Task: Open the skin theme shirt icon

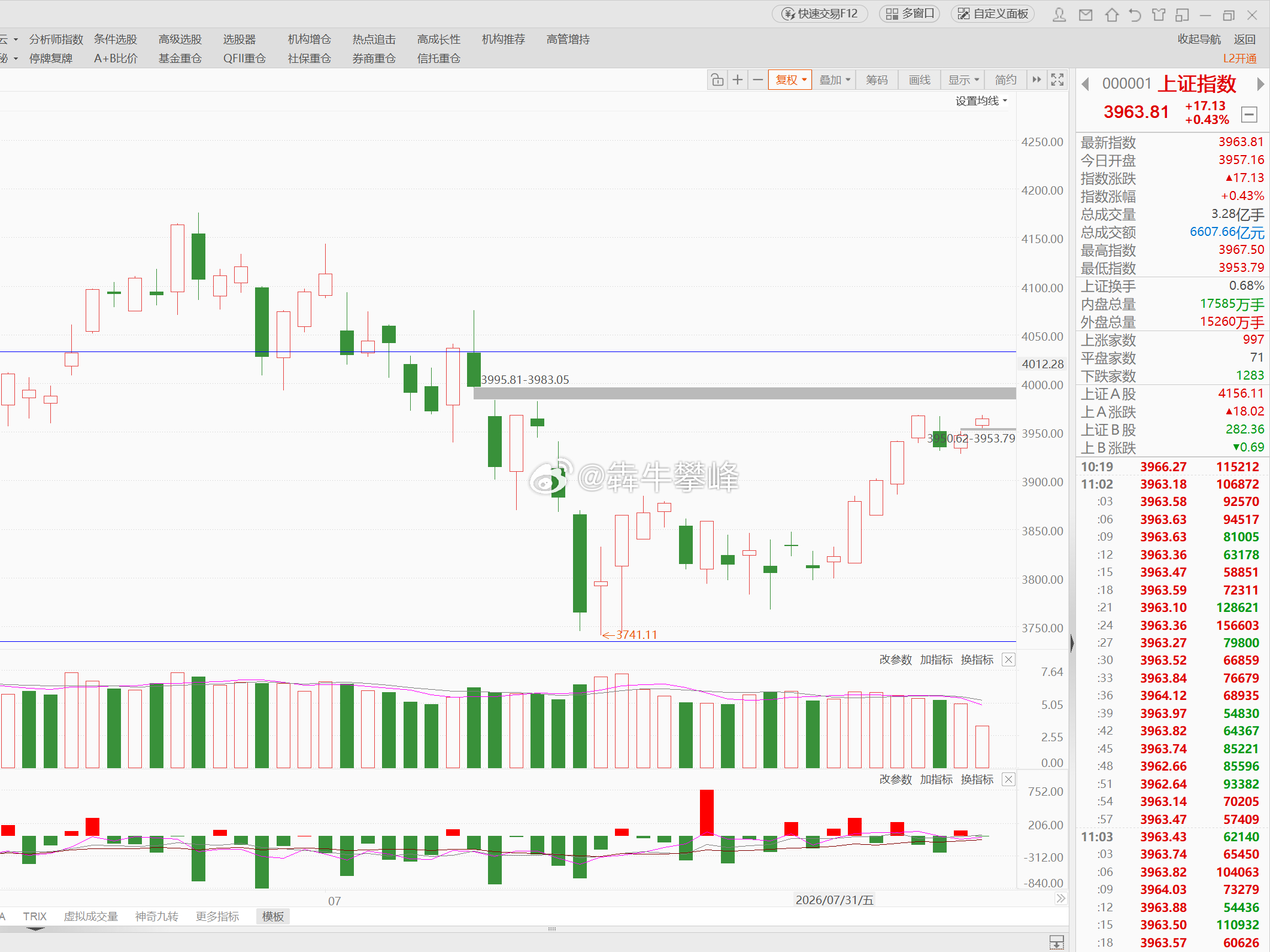Action: click(1159, 14)
